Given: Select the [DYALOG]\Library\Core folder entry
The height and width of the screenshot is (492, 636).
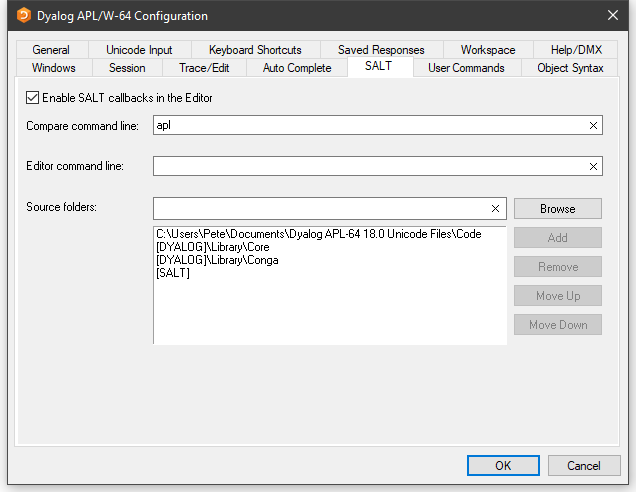Looking at the screenshot, I should (x=213, y=247).
